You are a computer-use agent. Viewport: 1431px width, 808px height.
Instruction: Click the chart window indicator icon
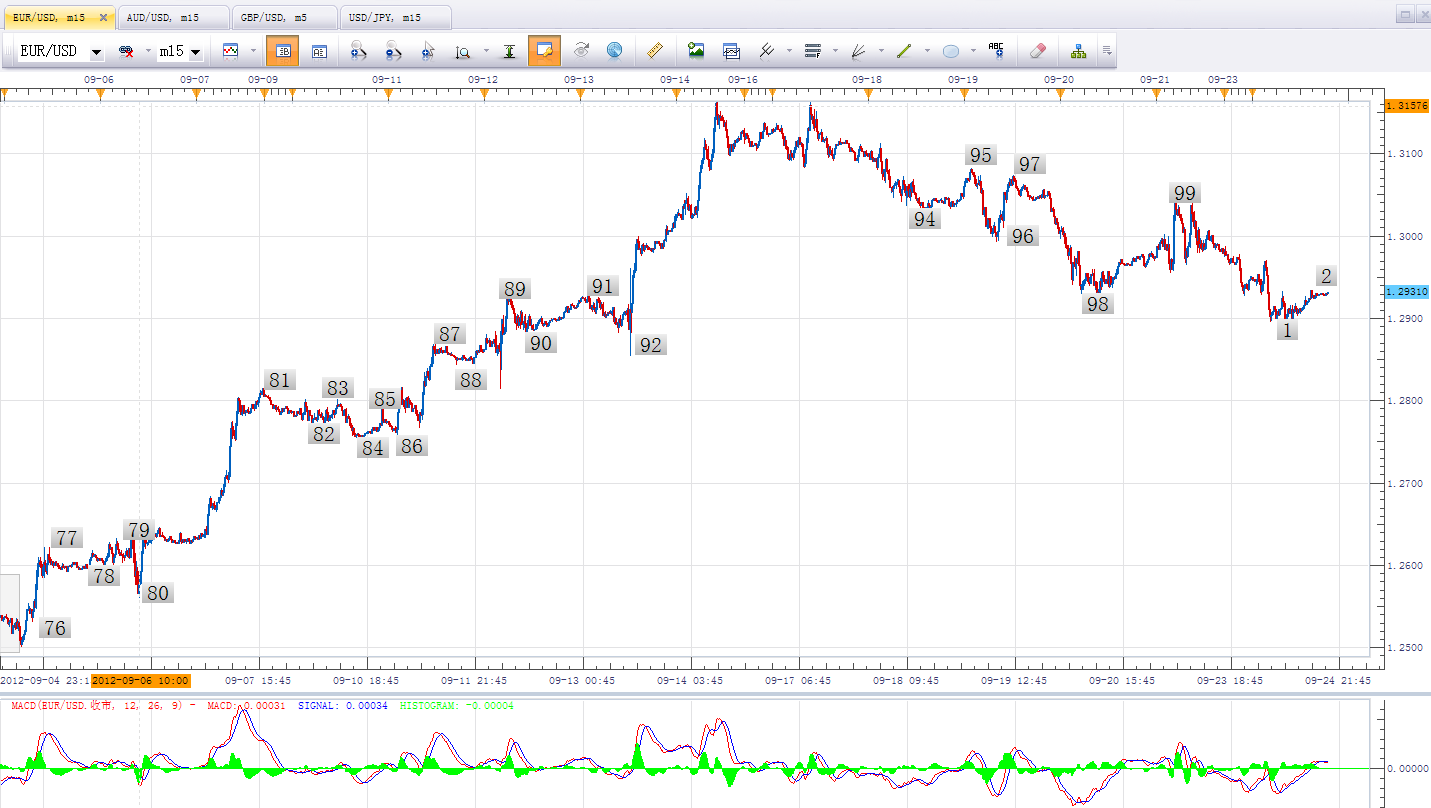pos(731,51)
